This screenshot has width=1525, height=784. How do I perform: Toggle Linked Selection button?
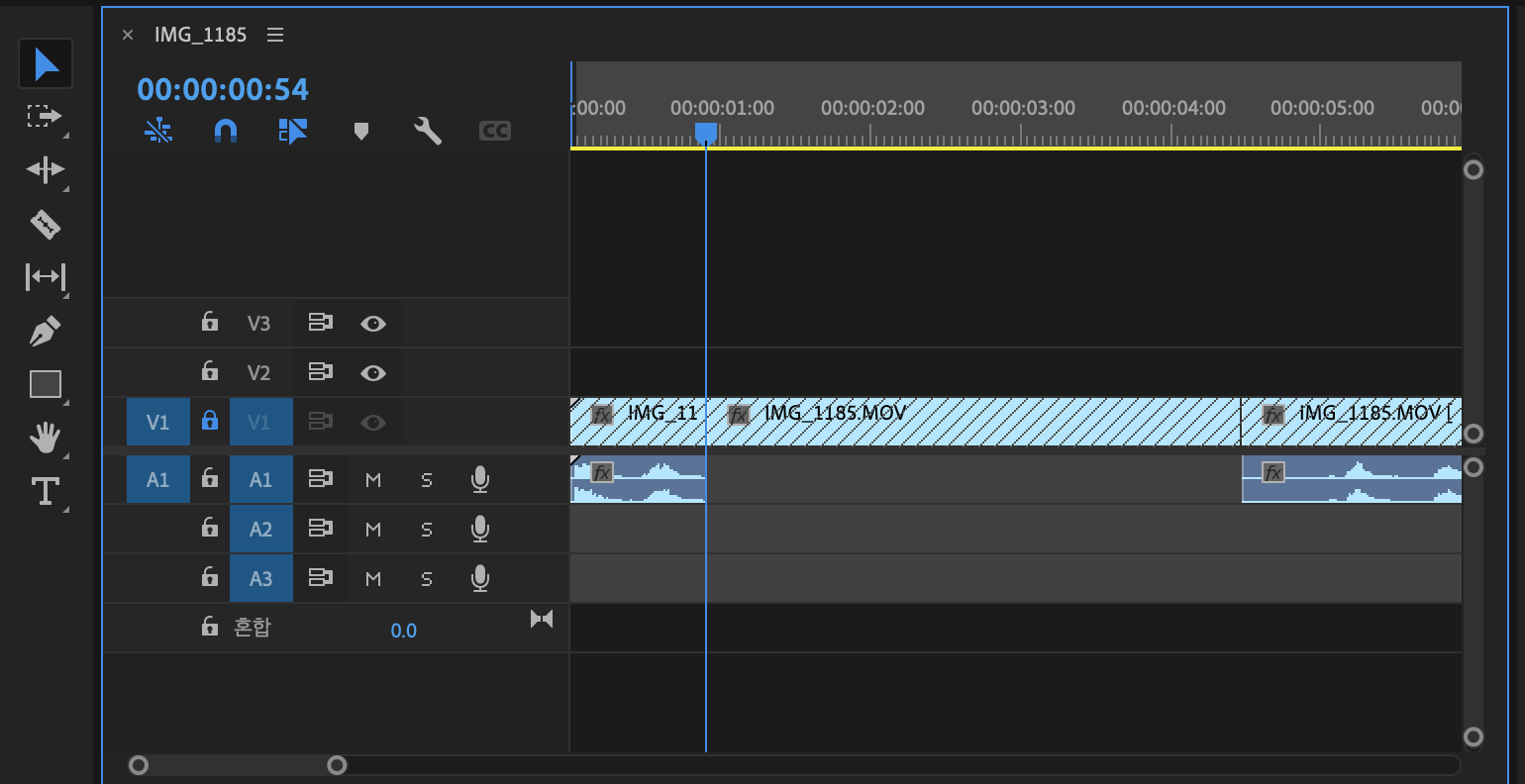pos(293,131)
